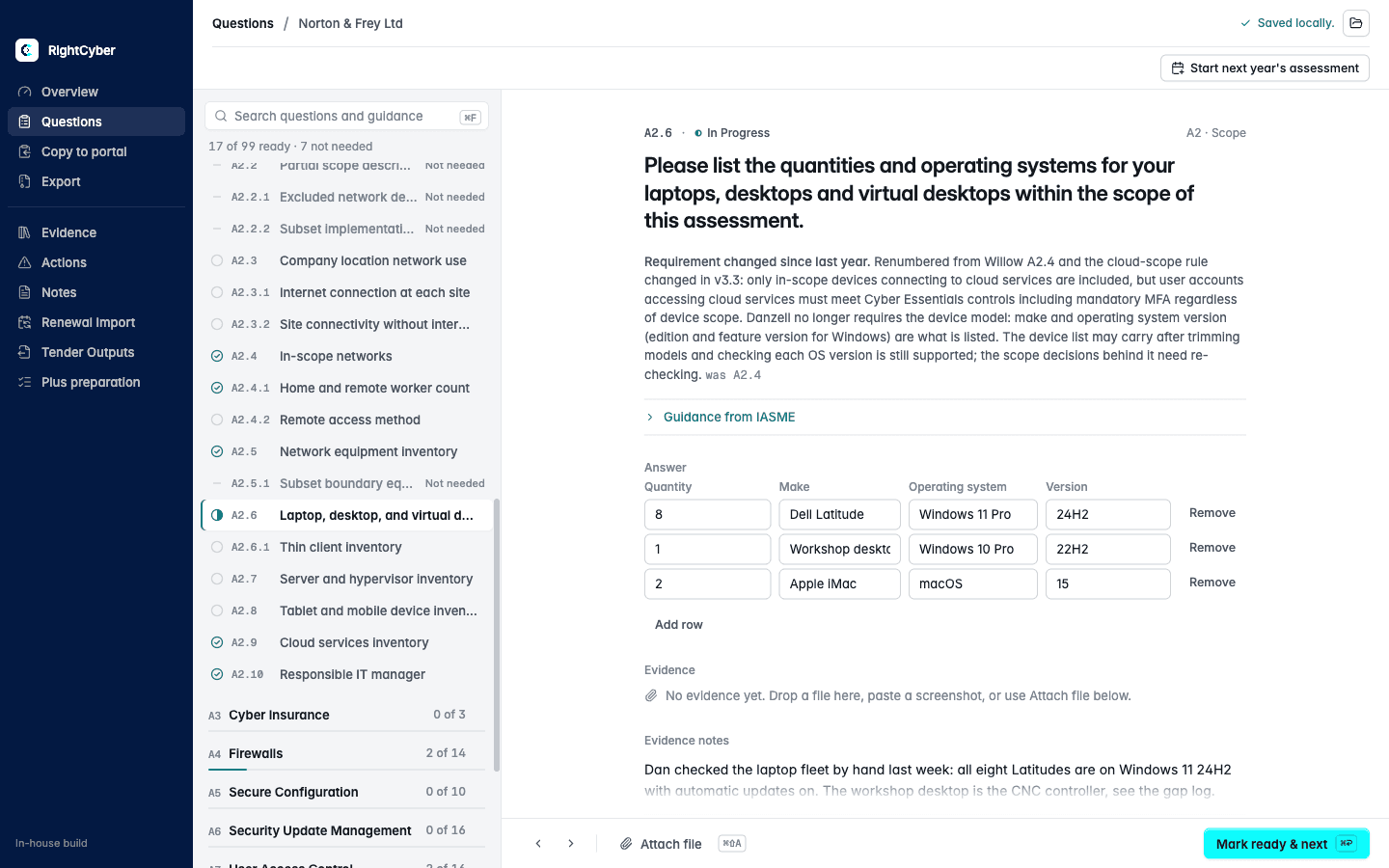Select A2.8 Tablet and mobile device inventory
This screenshot has width=1389, height=868.
tap(346, 610)
